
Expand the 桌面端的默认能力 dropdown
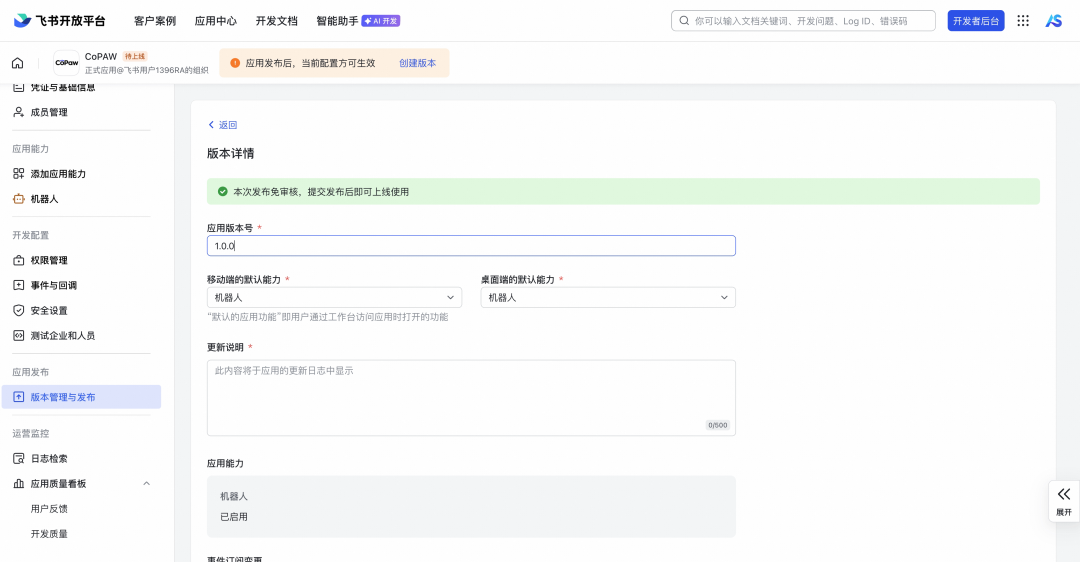[608, 297]
